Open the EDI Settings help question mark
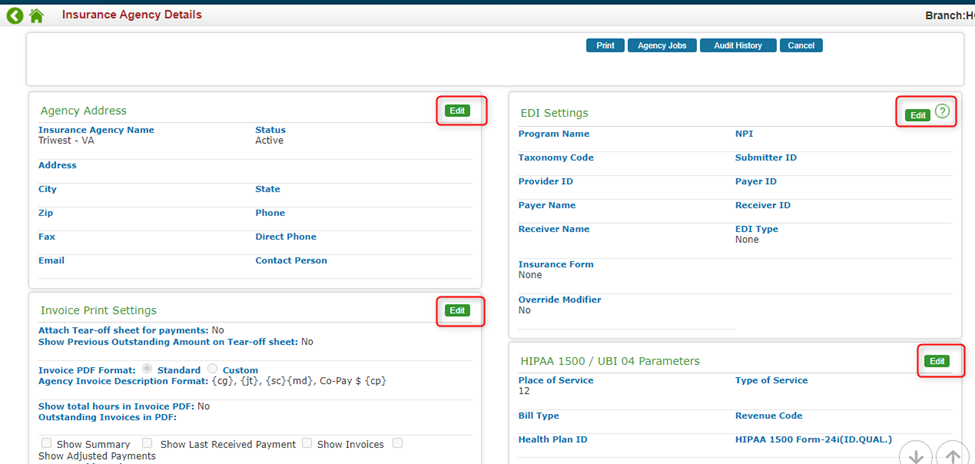This screenshot has height=464, width=975. tap(942, 113)
